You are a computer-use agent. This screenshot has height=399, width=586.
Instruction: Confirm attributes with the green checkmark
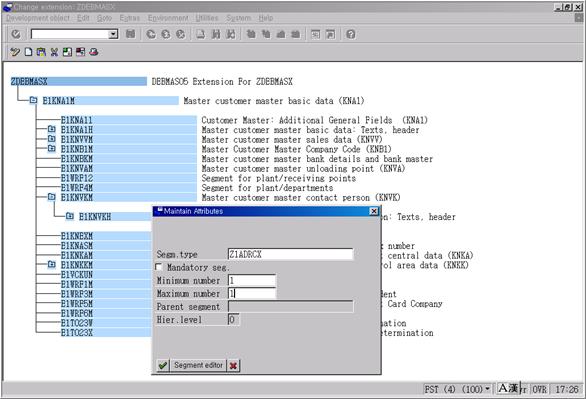(163, 365)
